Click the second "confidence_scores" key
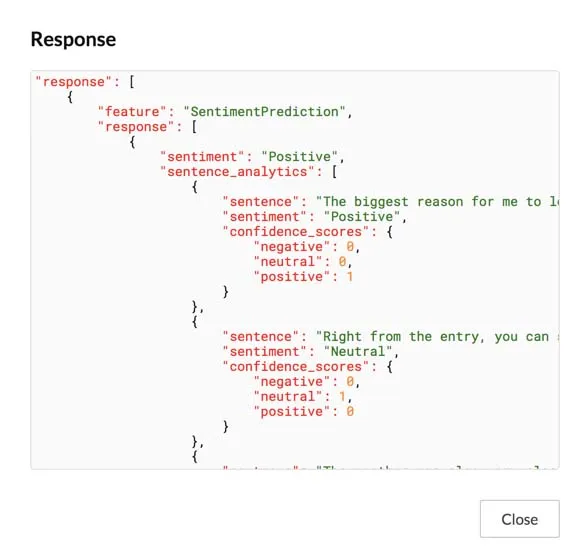The height and width of the screenshot is (558, 588). 296,367
